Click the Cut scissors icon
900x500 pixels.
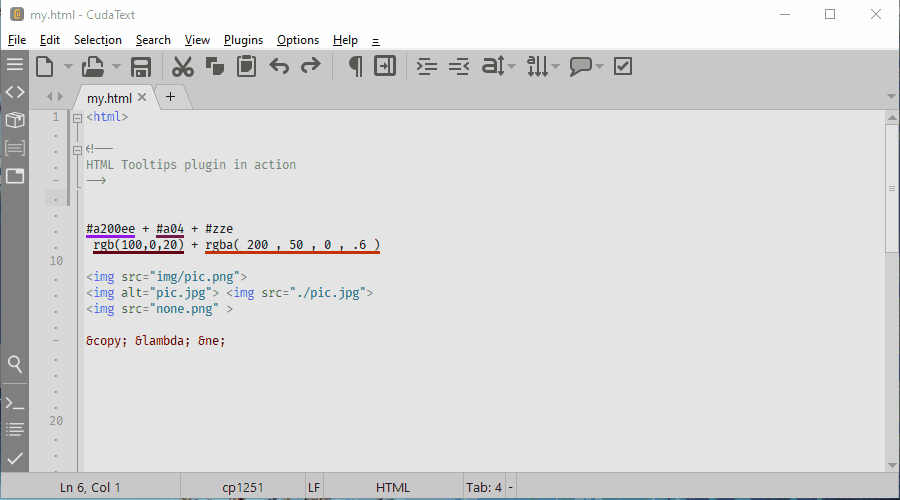coord(182,67)
